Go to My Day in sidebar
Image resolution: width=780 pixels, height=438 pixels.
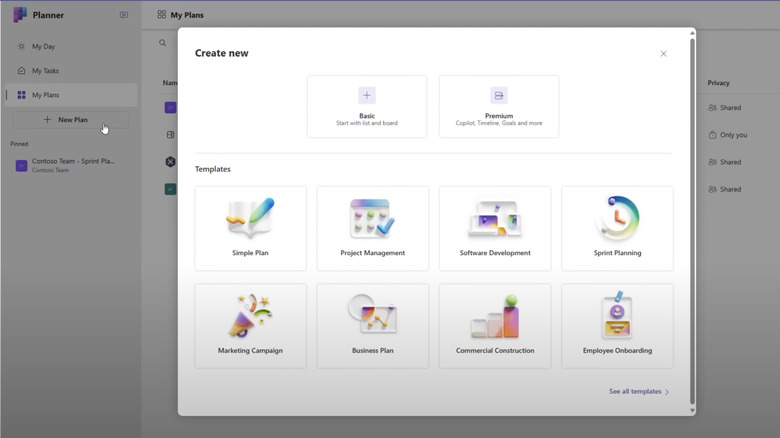[44, 47]
